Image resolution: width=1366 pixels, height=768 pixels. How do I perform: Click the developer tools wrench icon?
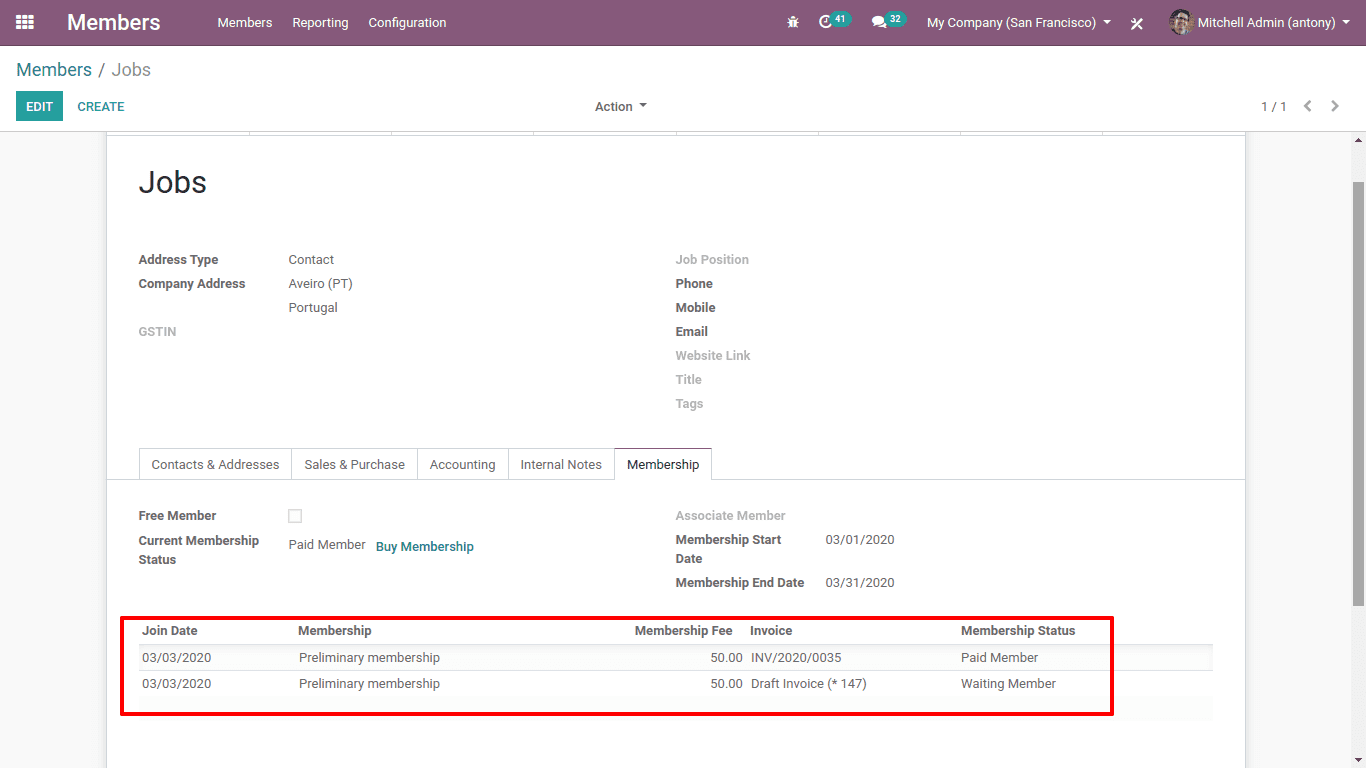1137,23
